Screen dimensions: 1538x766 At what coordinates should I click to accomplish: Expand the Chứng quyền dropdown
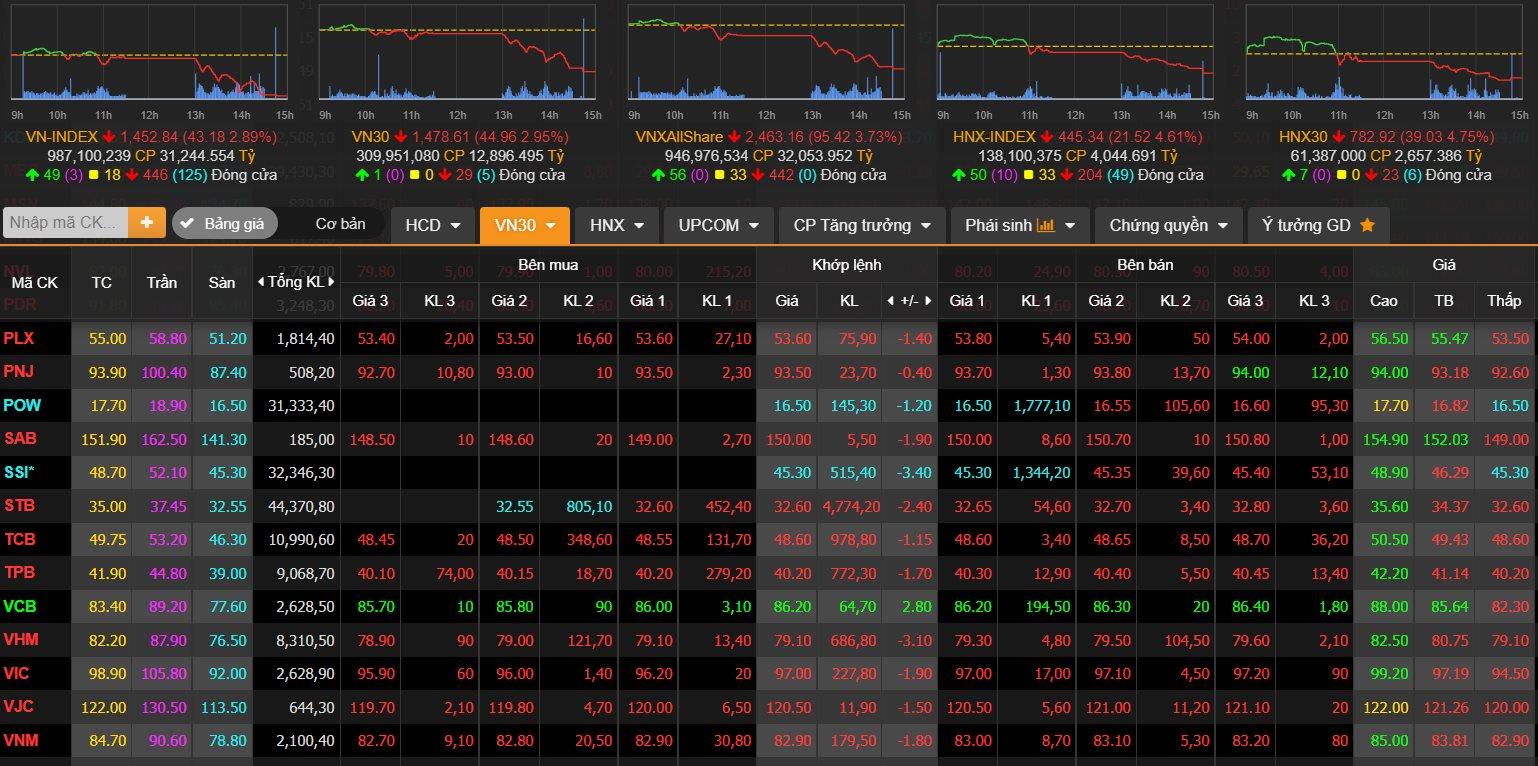coord(1169,225)
